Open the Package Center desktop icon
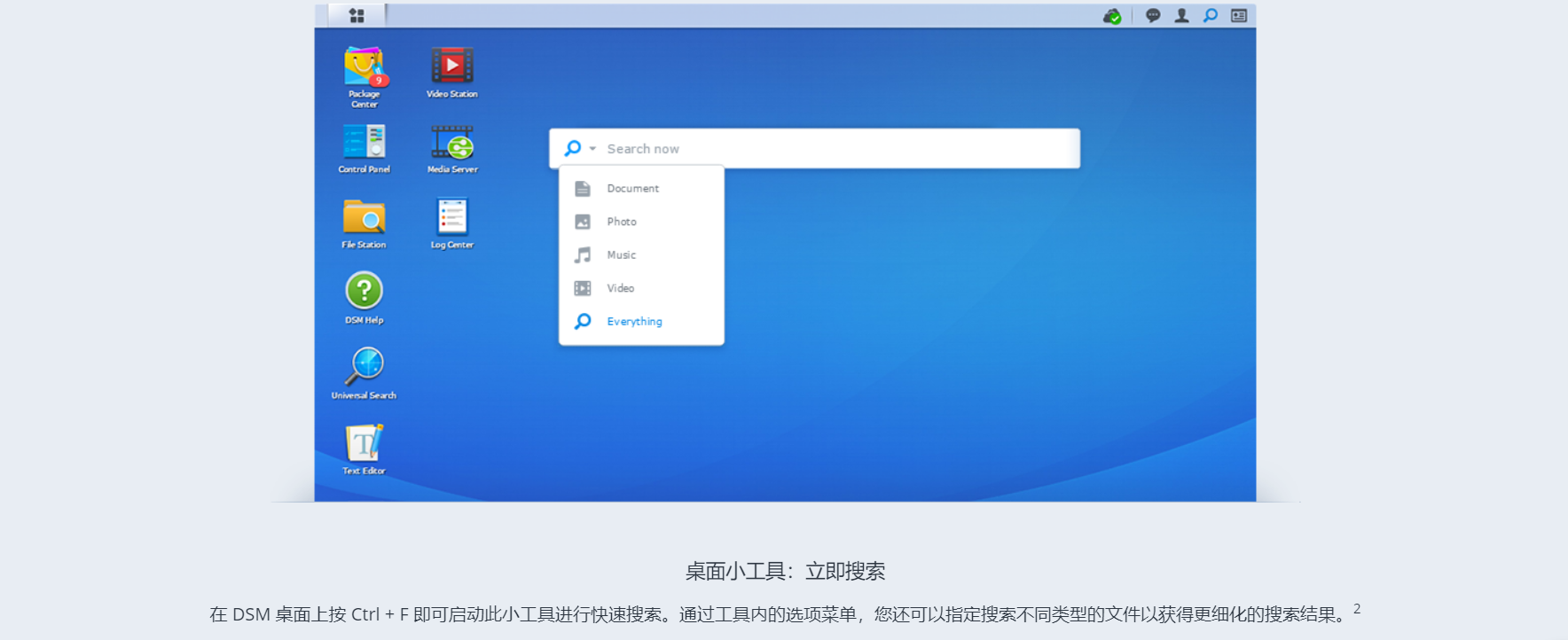Screen dimensions: 1568x640 click(x=364, y=67)
